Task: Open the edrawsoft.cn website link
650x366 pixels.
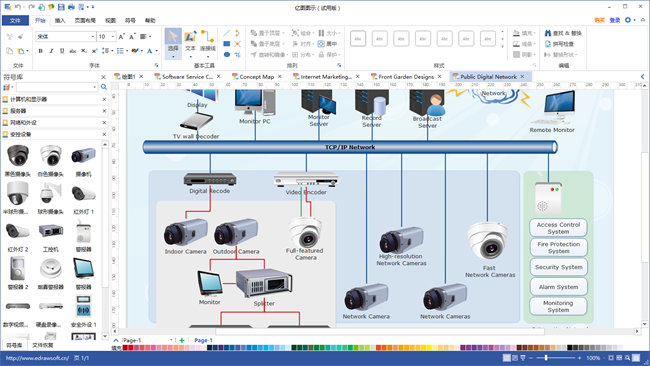Action: click(37, 358)
